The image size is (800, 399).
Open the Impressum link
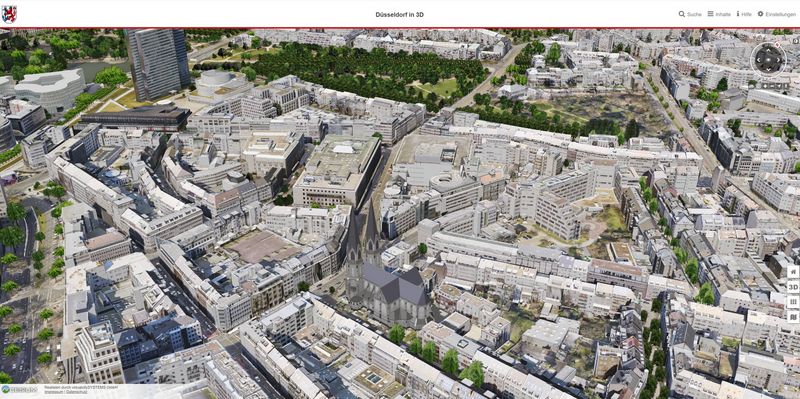54,392
